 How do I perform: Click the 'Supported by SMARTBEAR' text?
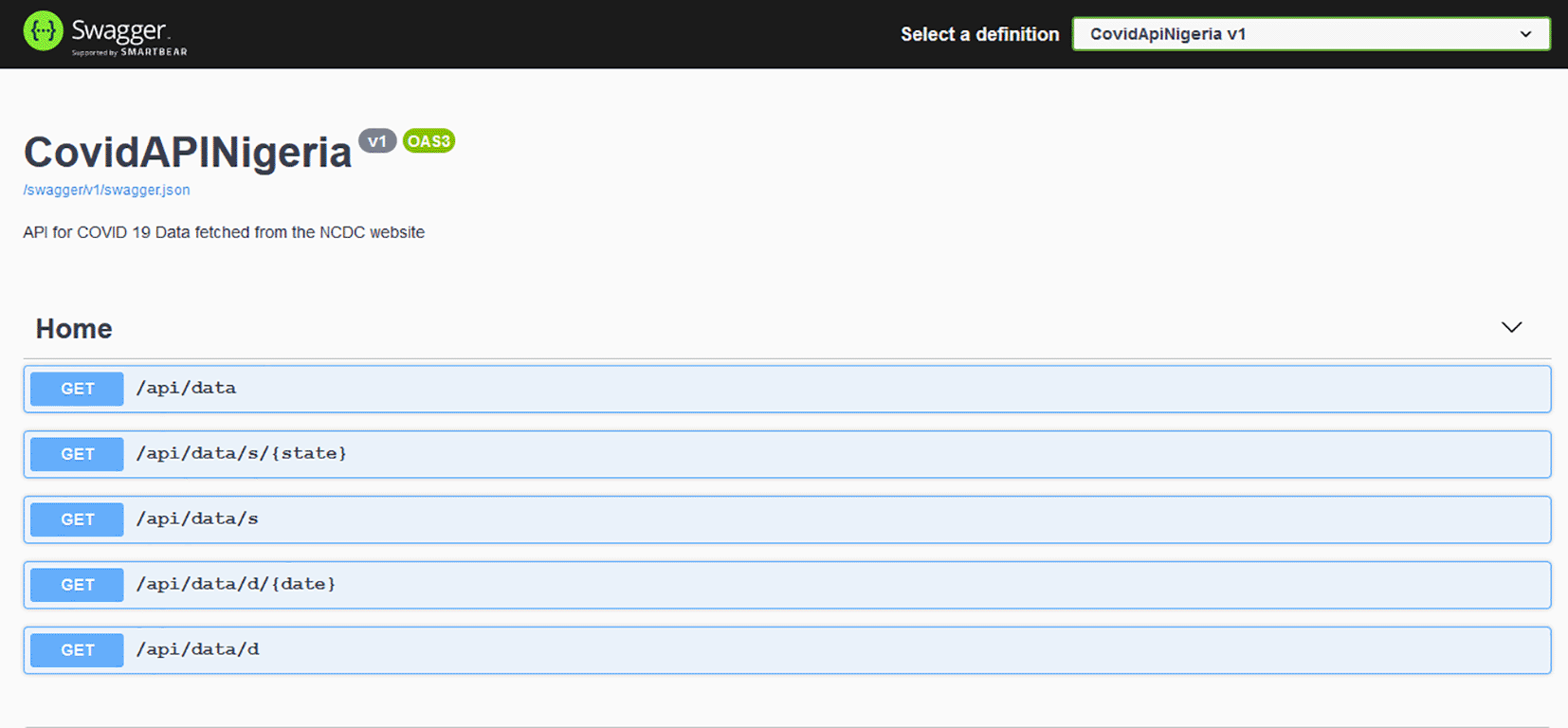pyautogui.click(x=129, y=52)
